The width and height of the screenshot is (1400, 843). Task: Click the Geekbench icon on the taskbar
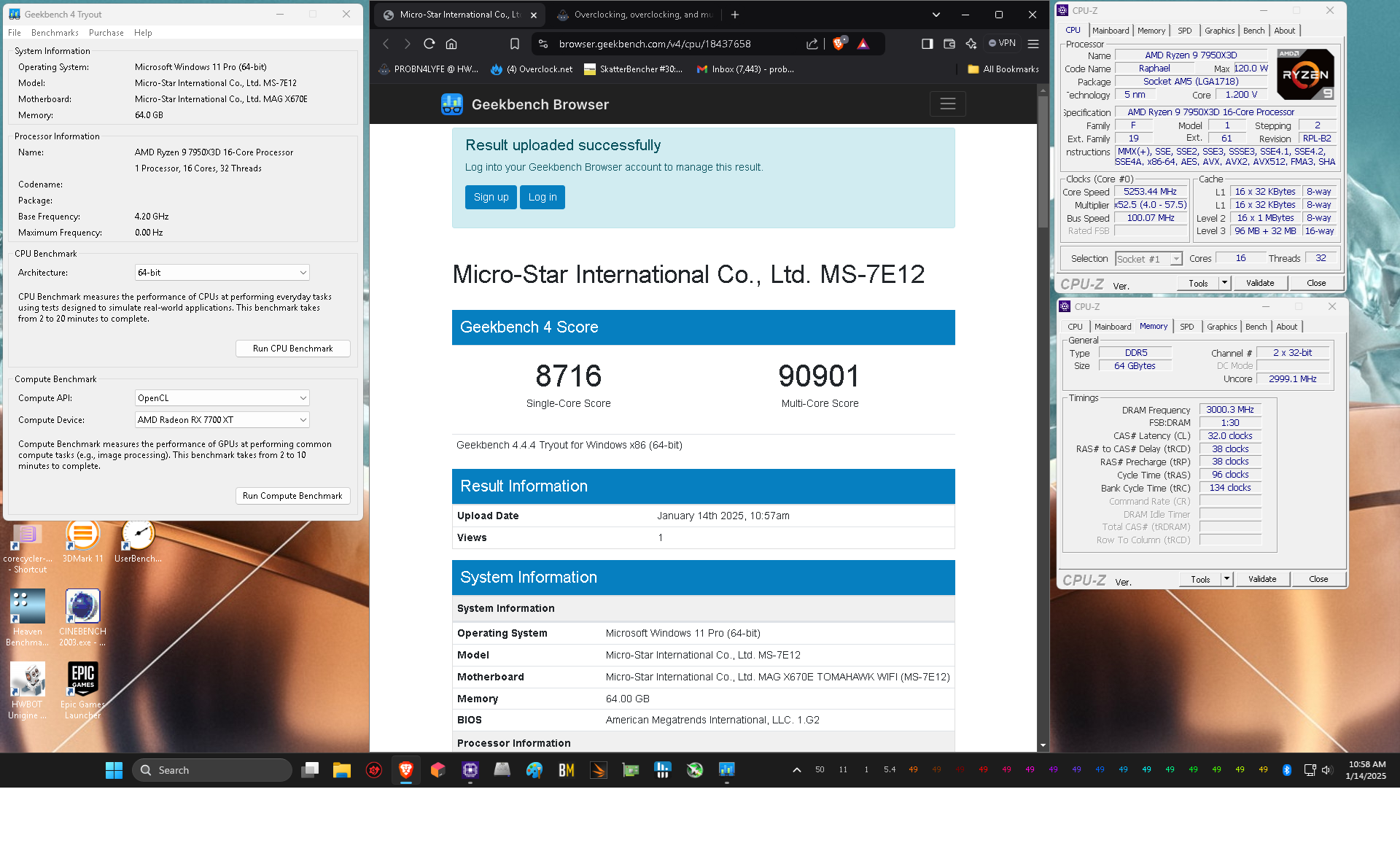click(x=726, y=770)
